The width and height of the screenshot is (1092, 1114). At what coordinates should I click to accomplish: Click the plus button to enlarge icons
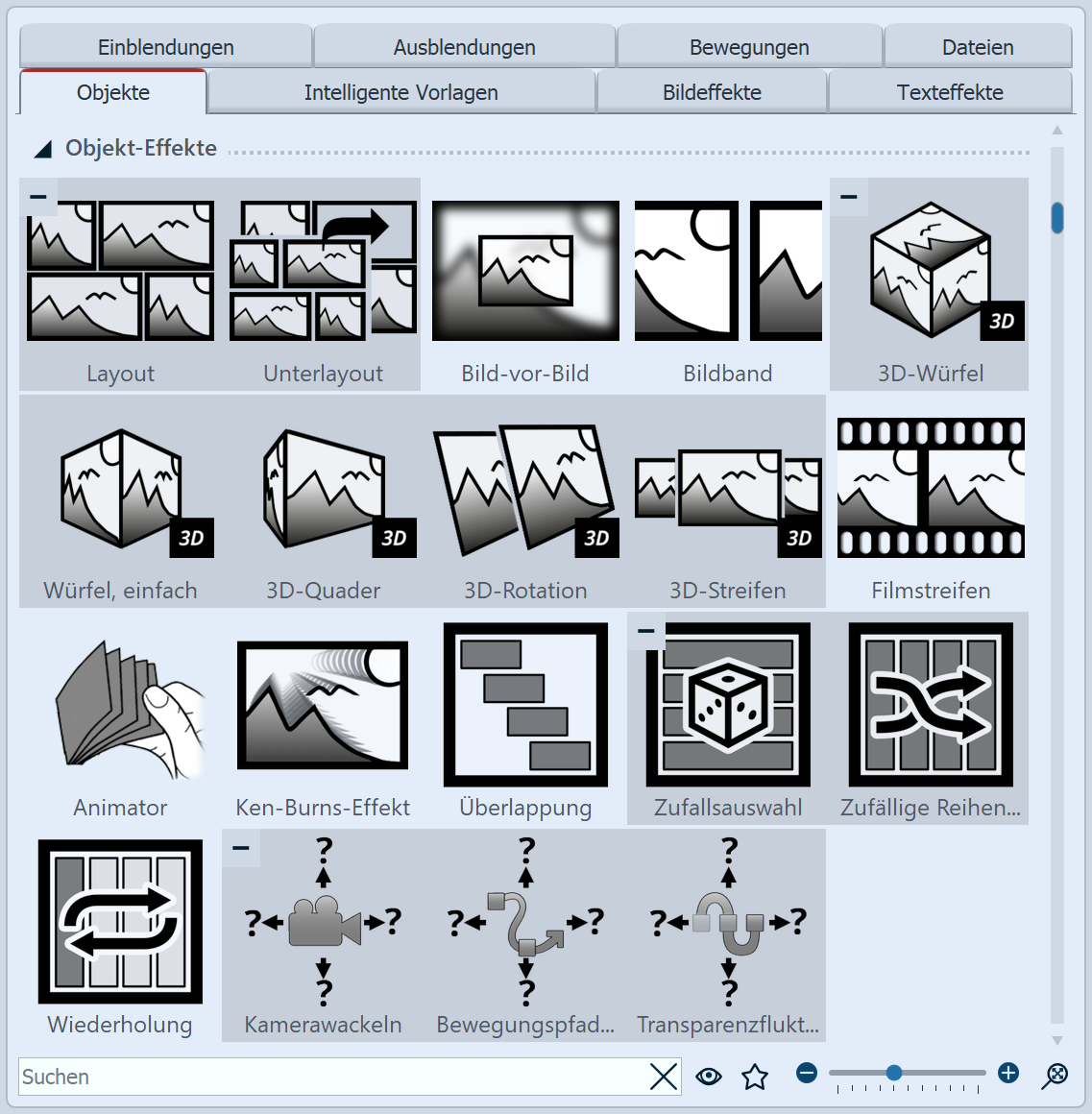click(x=1008, y=1073)
